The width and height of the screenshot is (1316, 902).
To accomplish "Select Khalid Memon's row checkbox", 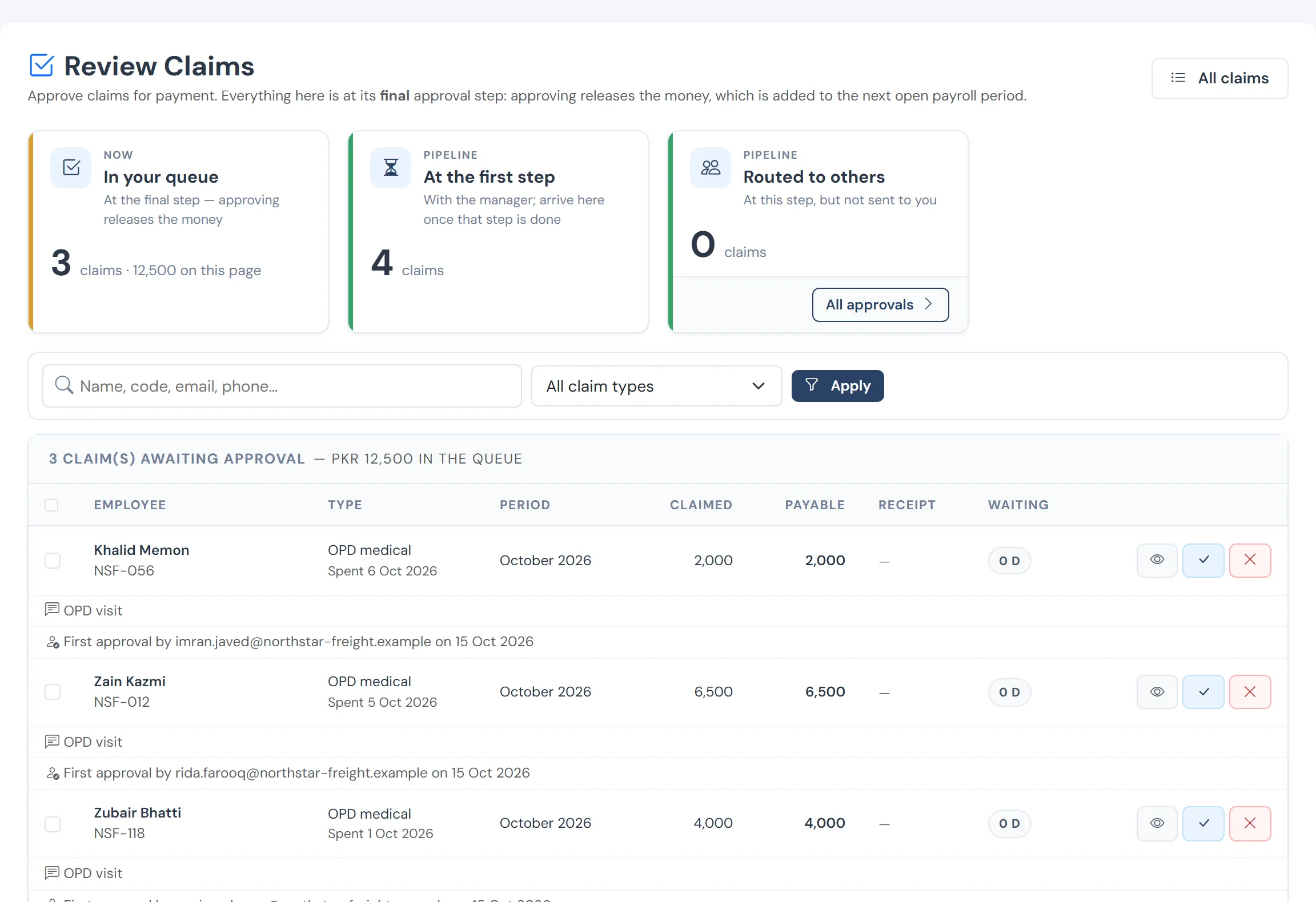I will pos(53,561).
